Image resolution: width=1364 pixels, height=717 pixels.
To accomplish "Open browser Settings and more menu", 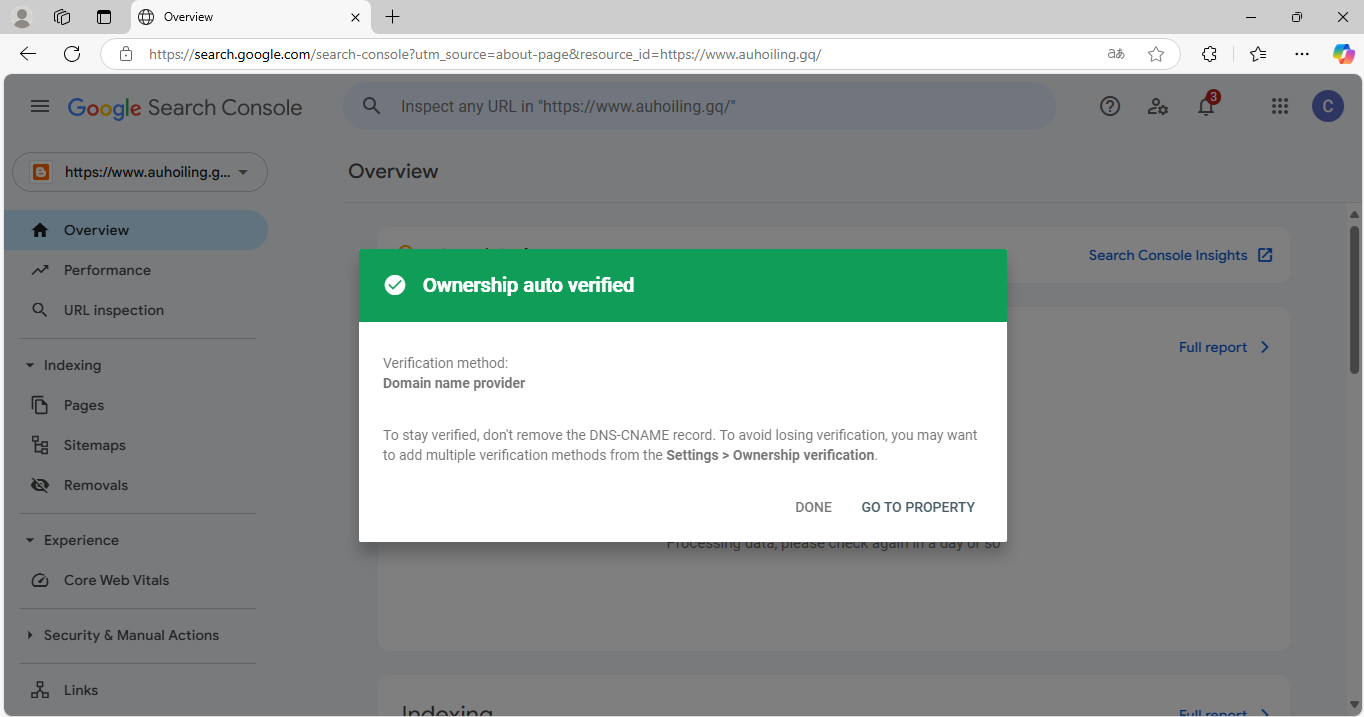I will click(x=1301, y=54).
